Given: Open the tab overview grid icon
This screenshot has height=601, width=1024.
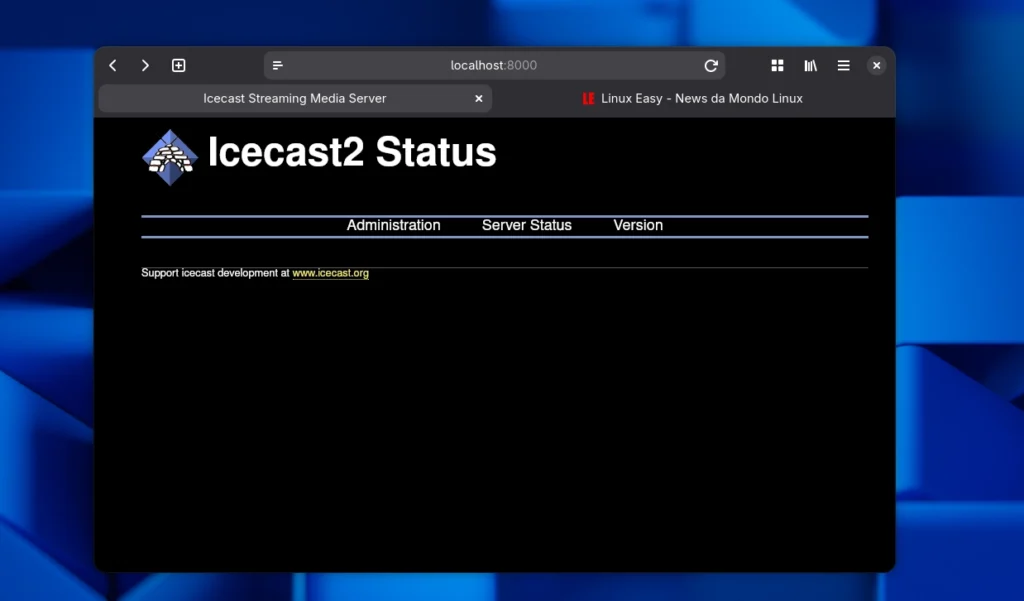Looking at the screenshot, I should pos(777,65).
